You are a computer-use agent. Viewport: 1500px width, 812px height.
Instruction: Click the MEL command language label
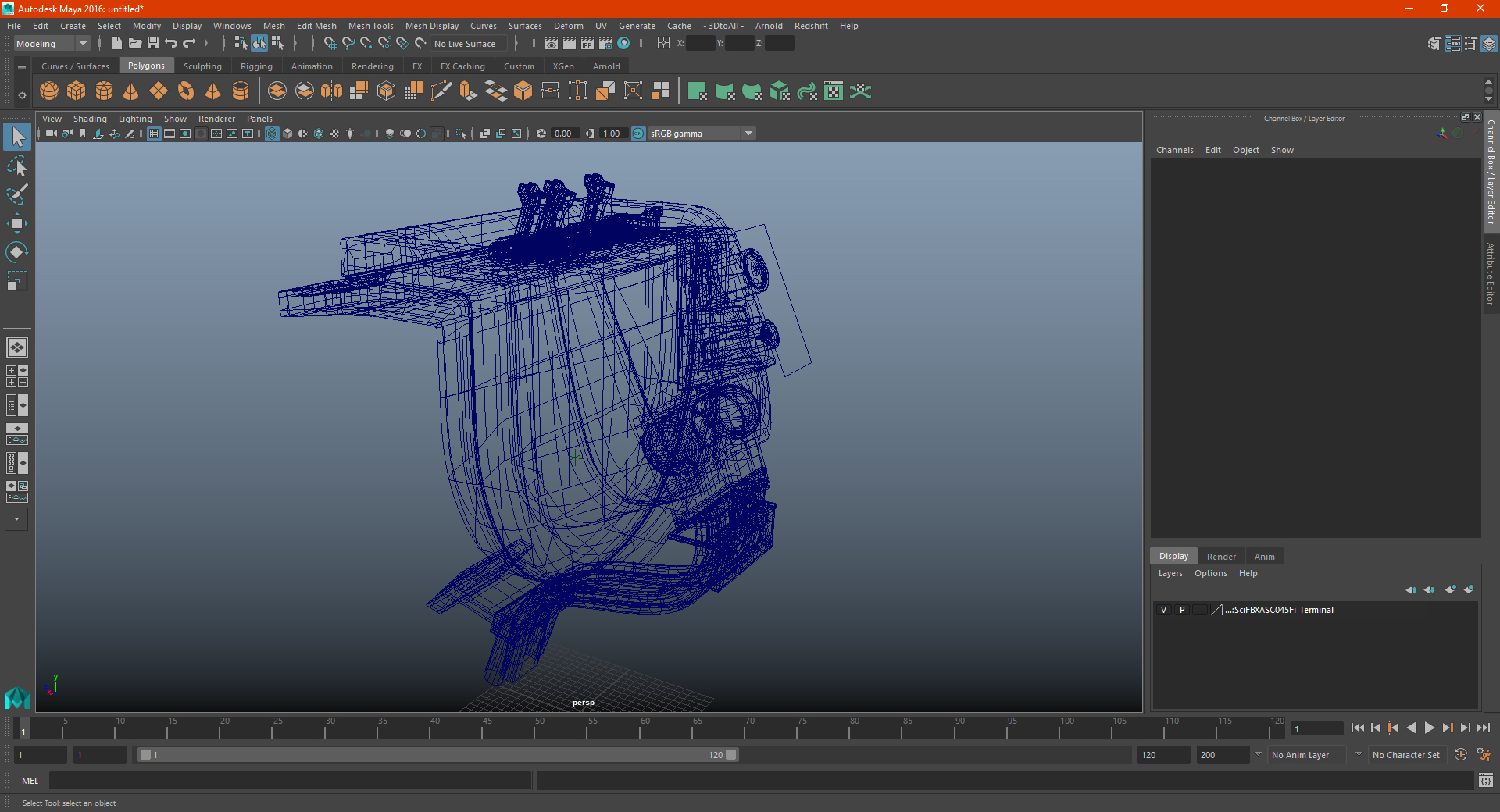[30, 780]
